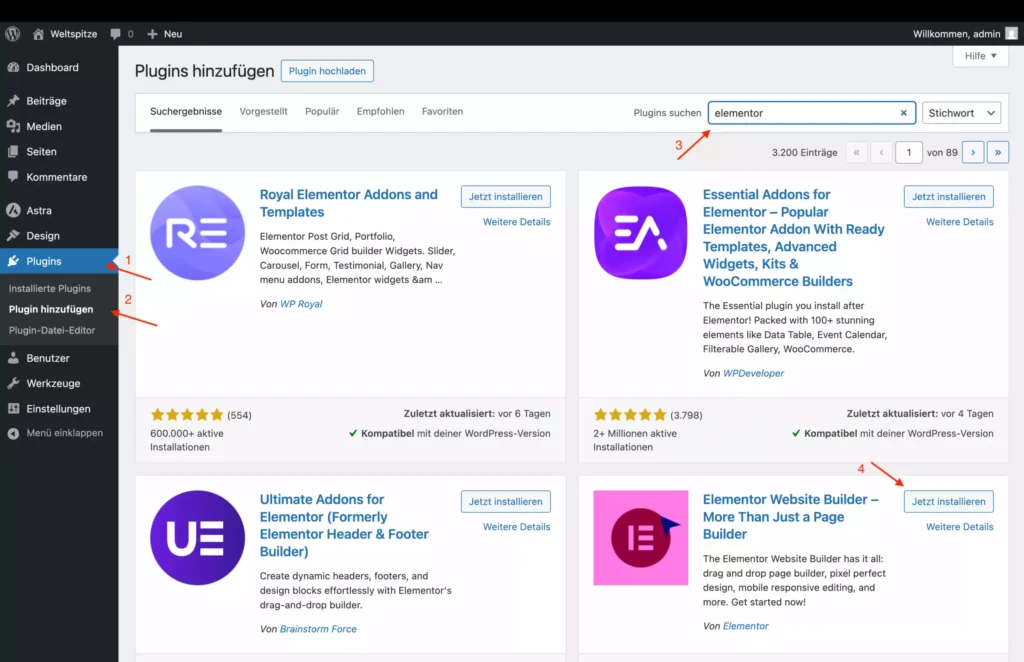Click the Plugin hochladen button
Screen dimensions: 1024x662
coord(327,71)
